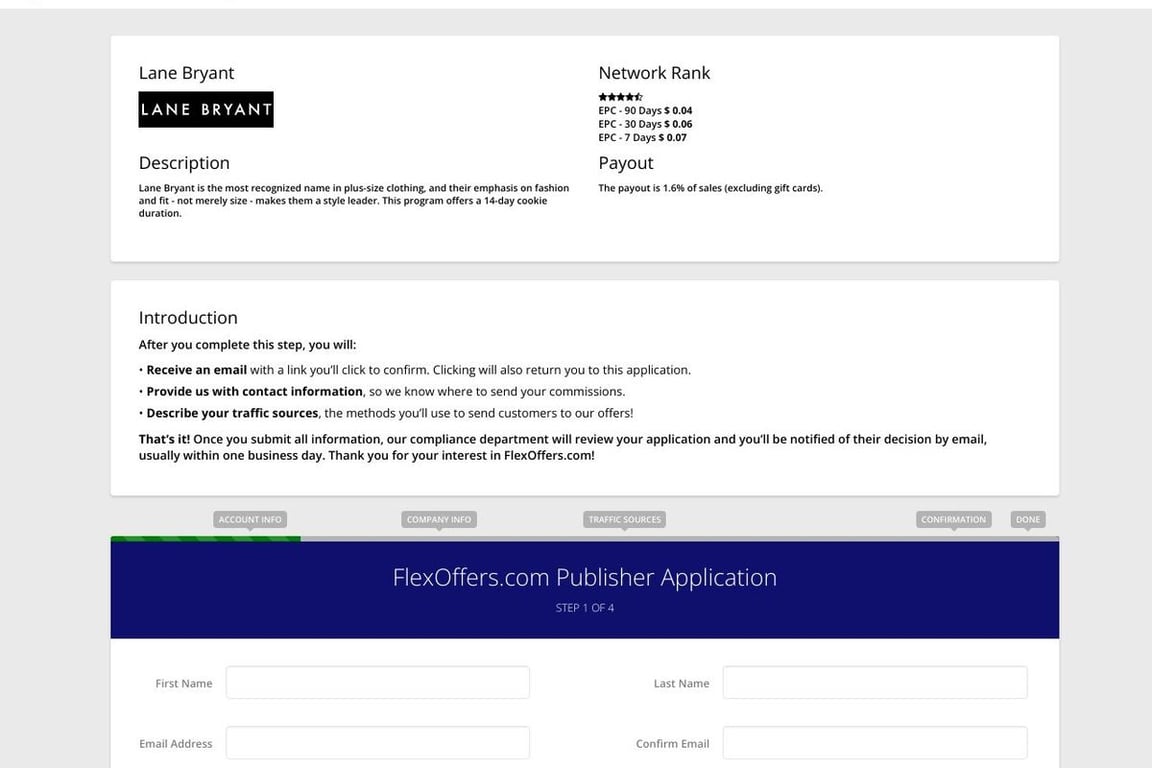
Task: Select the Account Info step tab
Action: click(x=250, y=520)
